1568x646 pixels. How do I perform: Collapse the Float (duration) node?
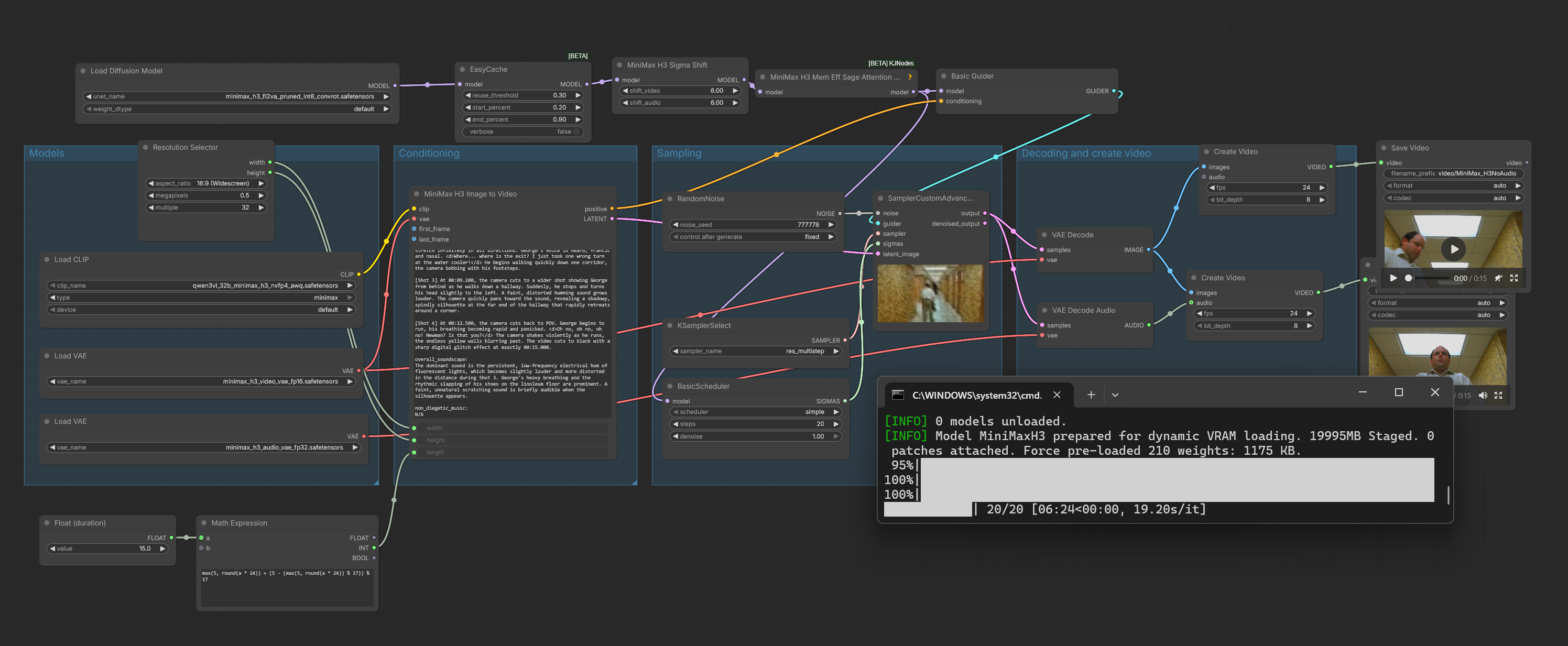coord(47,523)
